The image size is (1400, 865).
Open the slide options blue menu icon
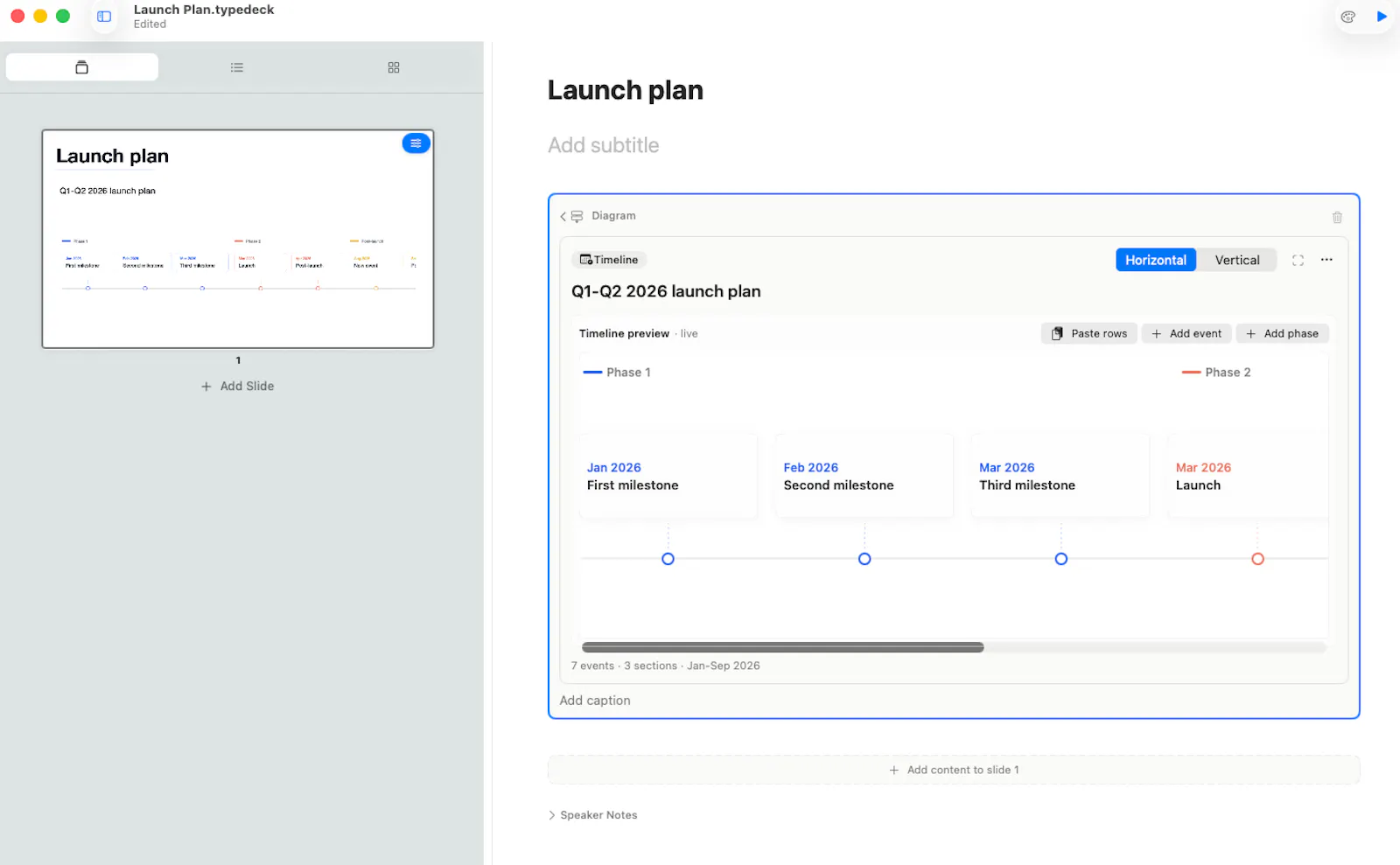(x=416, y=143)
